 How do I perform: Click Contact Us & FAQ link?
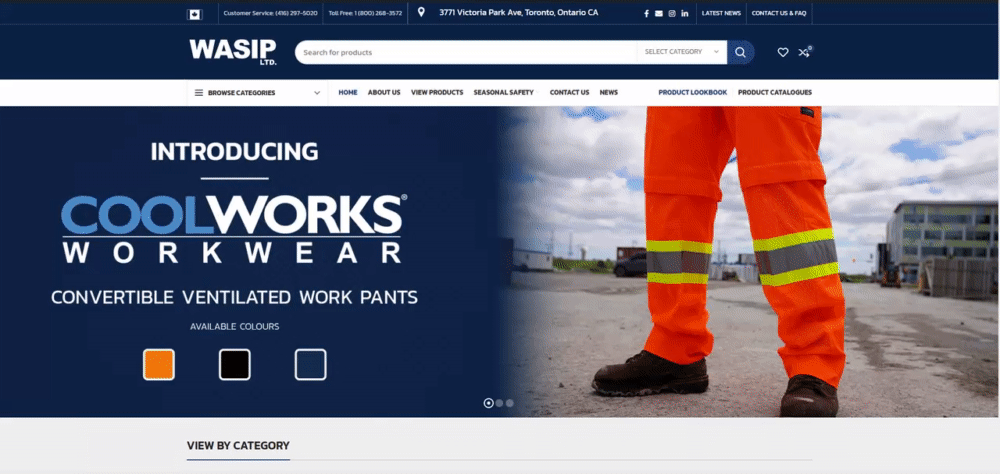tap(779, 13)
